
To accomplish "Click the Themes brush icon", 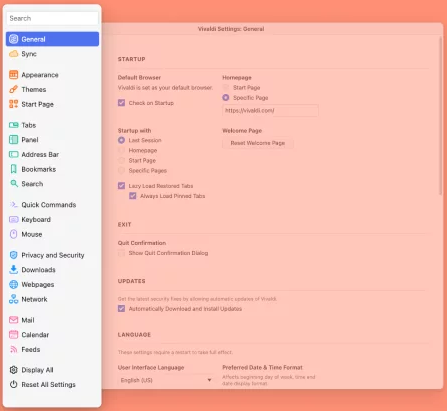I will point(14,89).
